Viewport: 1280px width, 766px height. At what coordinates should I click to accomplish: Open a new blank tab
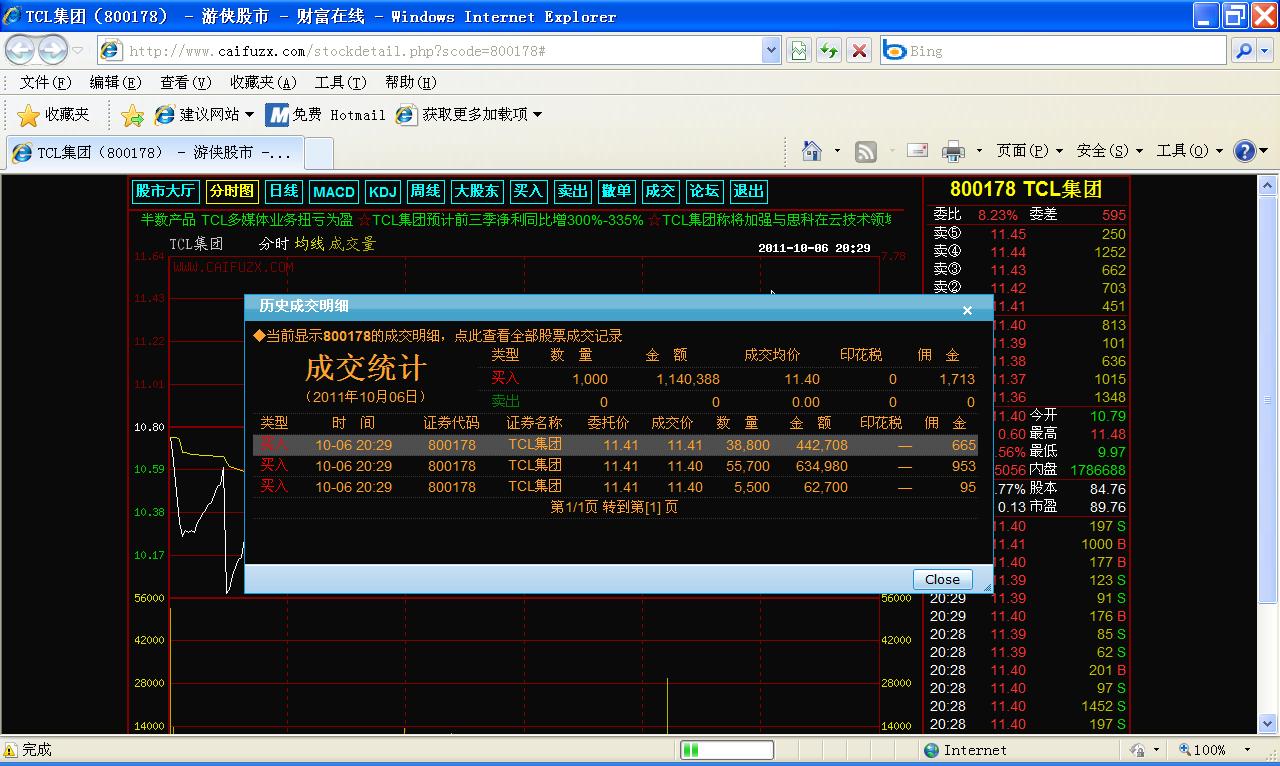tap(318, 153)
